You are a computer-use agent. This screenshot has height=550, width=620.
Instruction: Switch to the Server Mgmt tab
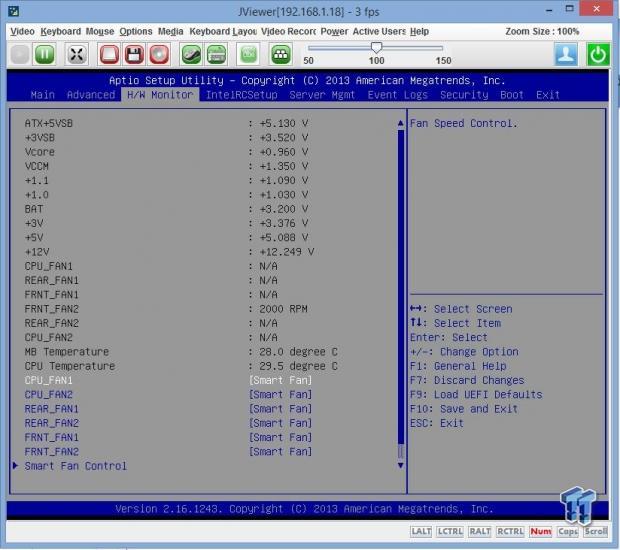tap(322, 95)
